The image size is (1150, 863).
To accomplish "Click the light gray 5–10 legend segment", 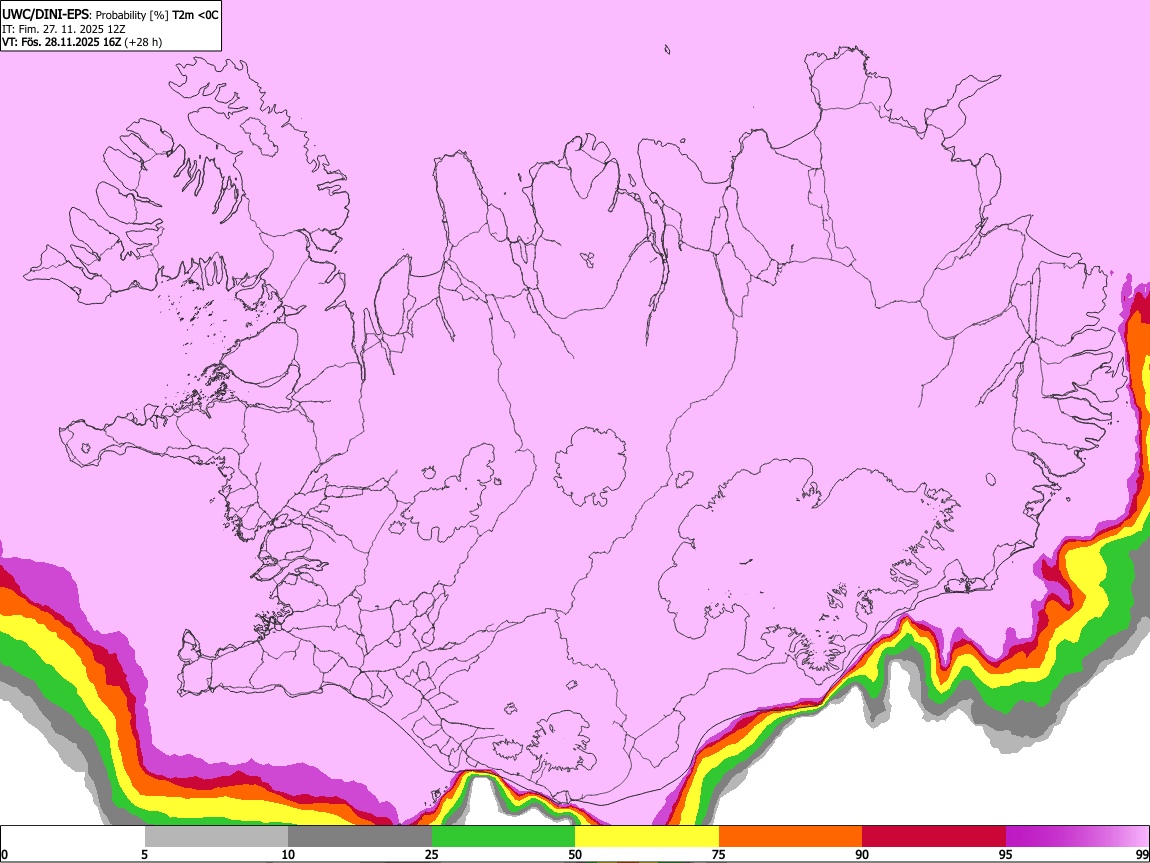I will (216, 837).
